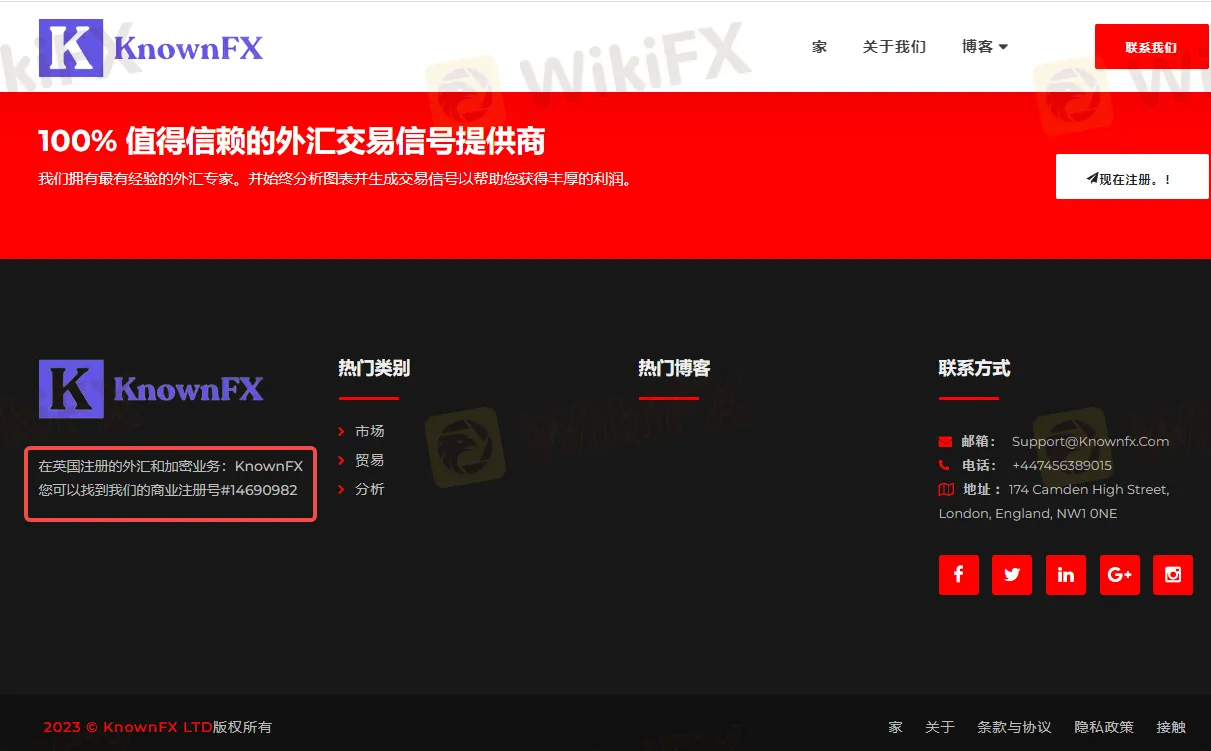
Task: Click the Twitter bird icon
Action: [x=1011, y=575]
